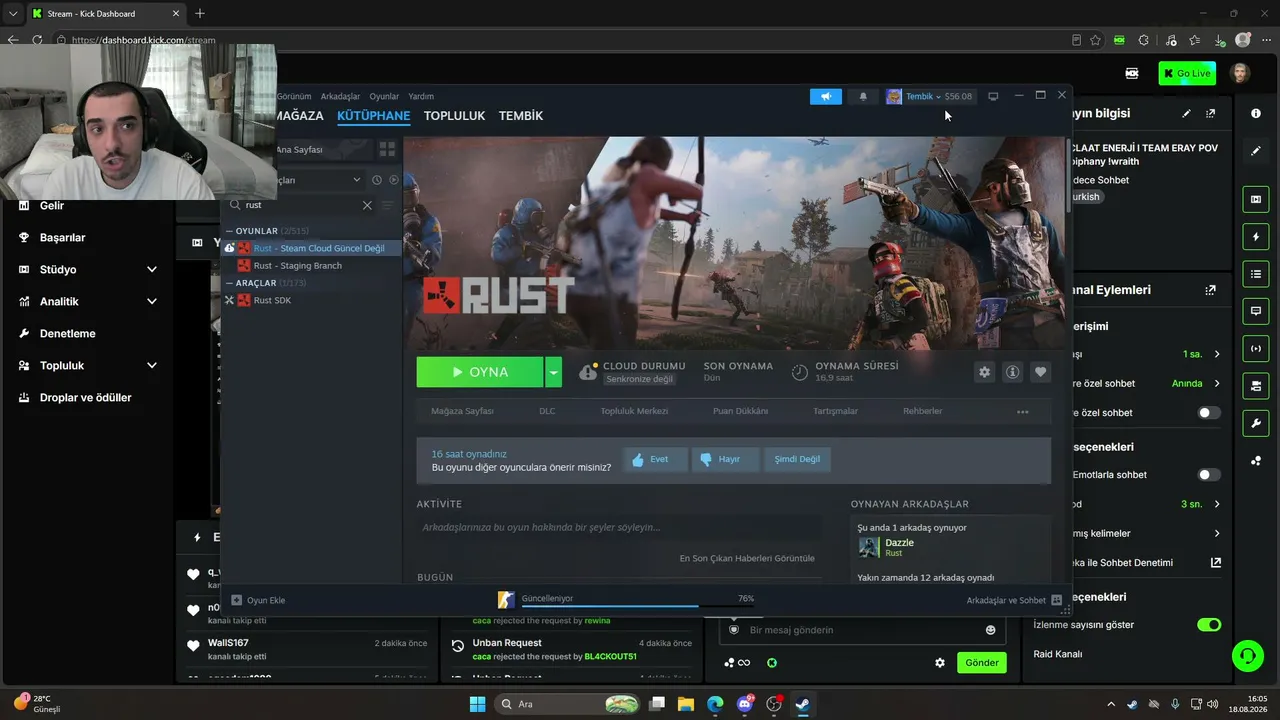Screen dimensions: 1280x720
Task: Open Kick support headset button
Action: click(1247, 656)
